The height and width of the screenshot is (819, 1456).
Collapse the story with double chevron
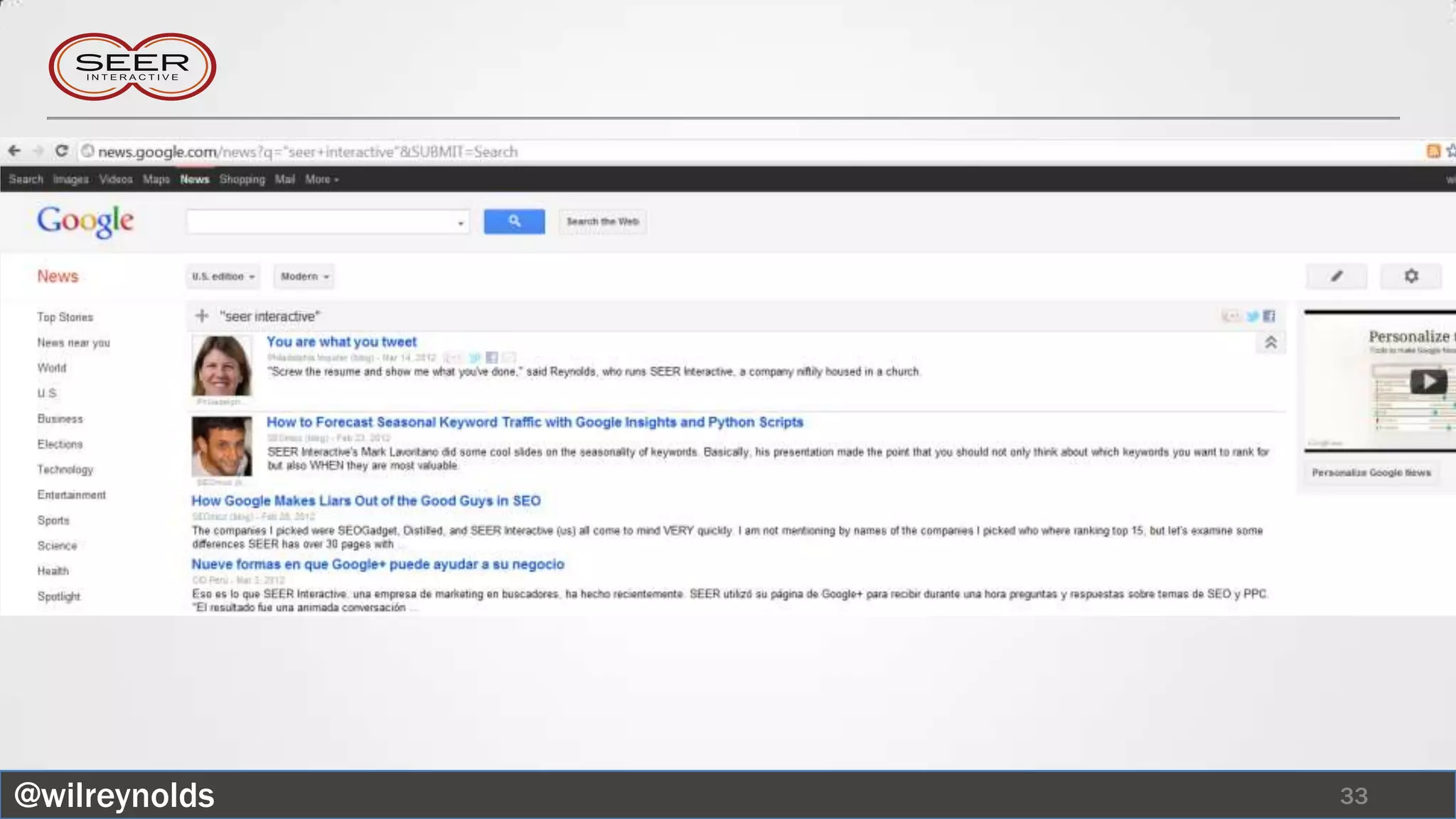[1271, 343]
